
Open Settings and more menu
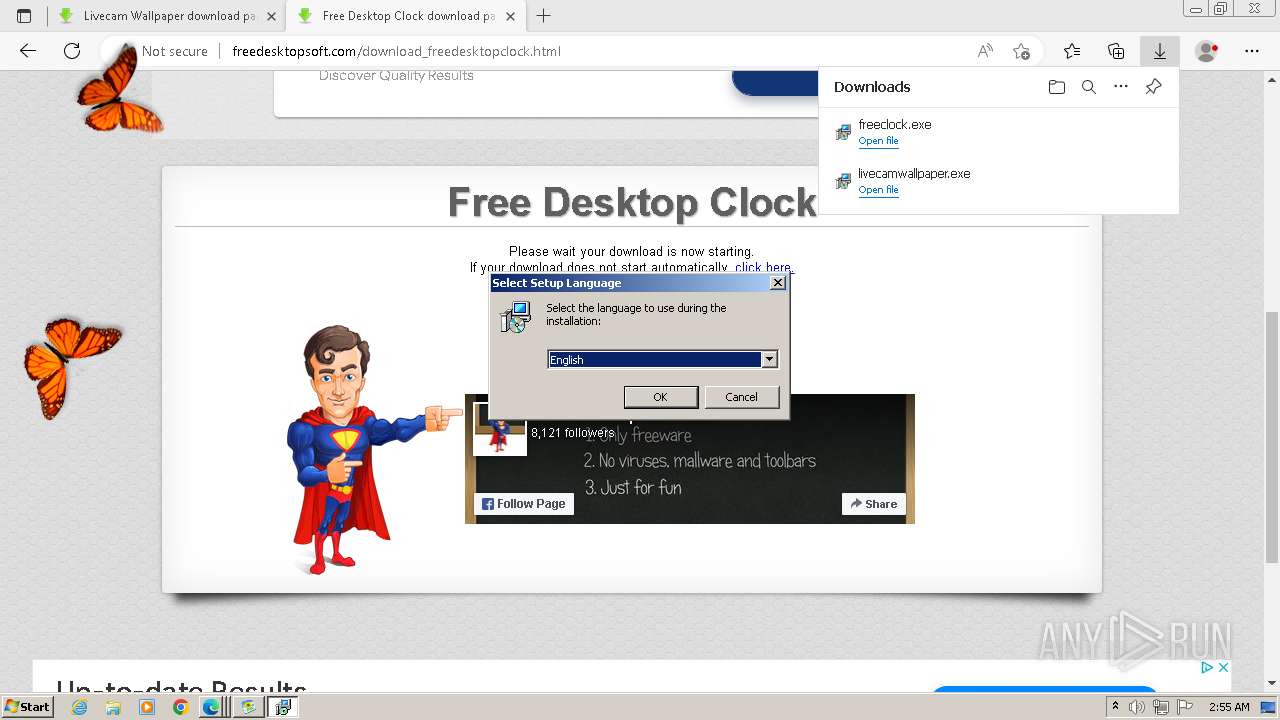[1252, 51]
